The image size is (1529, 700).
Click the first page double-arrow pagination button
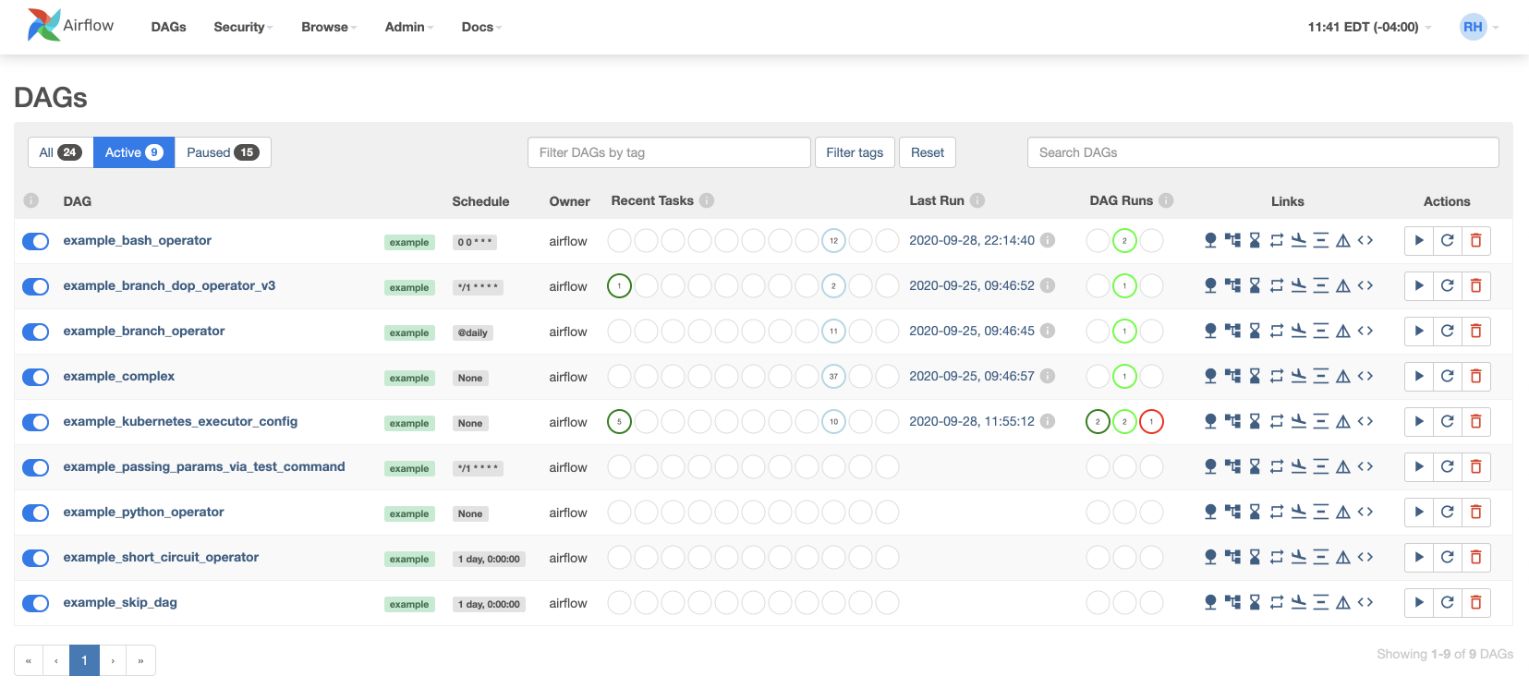[28, 660]
